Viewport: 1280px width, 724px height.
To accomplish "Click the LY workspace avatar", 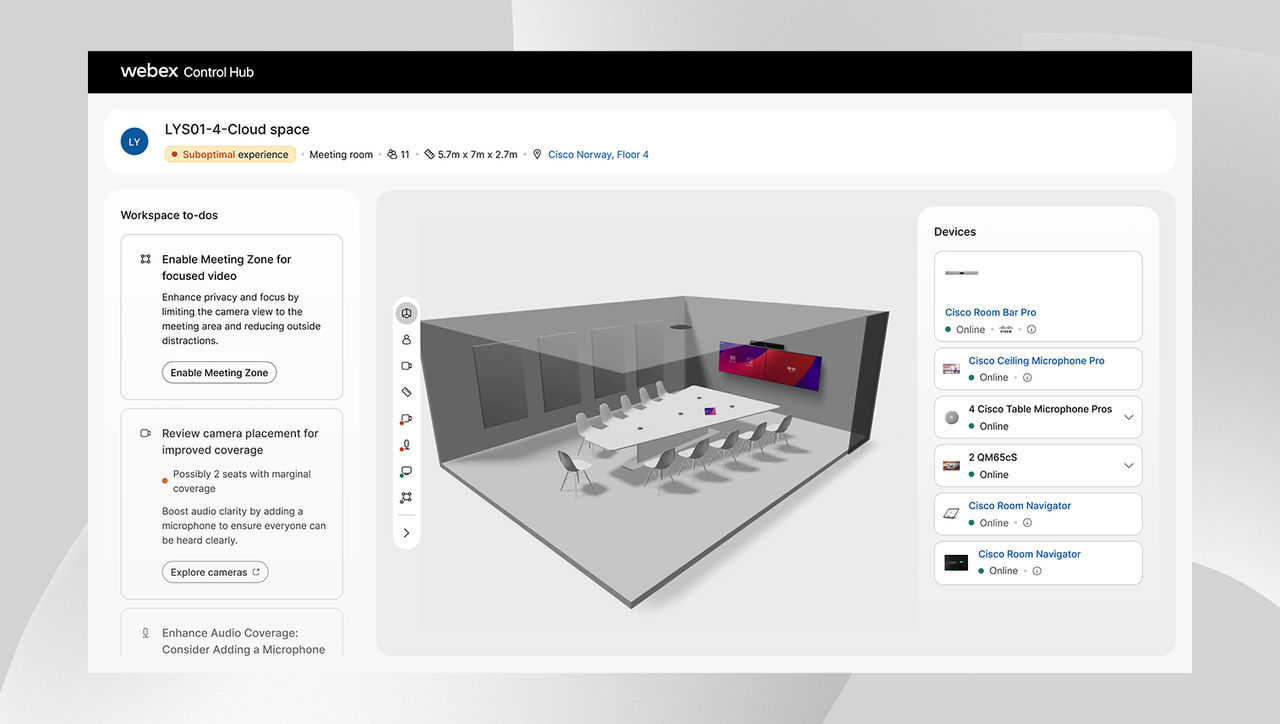I will pos(134,142).
